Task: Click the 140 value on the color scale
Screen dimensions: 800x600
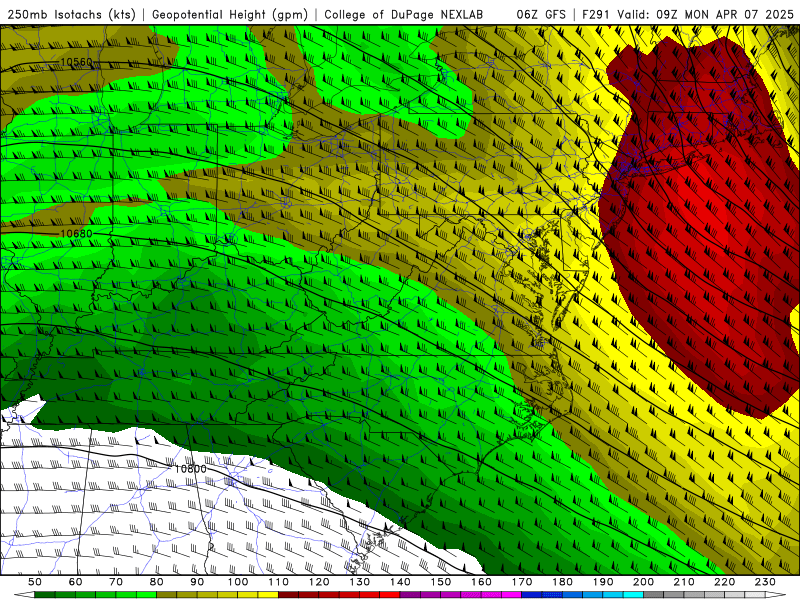Action: 401,582
